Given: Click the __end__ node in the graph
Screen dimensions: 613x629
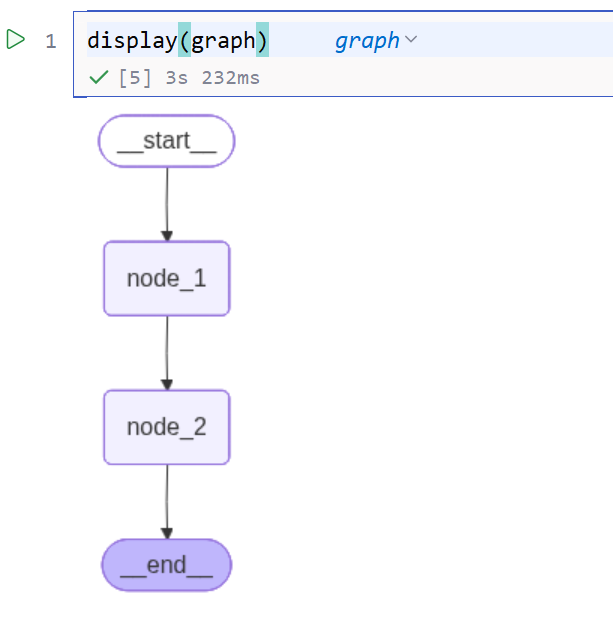Looking at the screenshot, I should (x=166, y=565).
